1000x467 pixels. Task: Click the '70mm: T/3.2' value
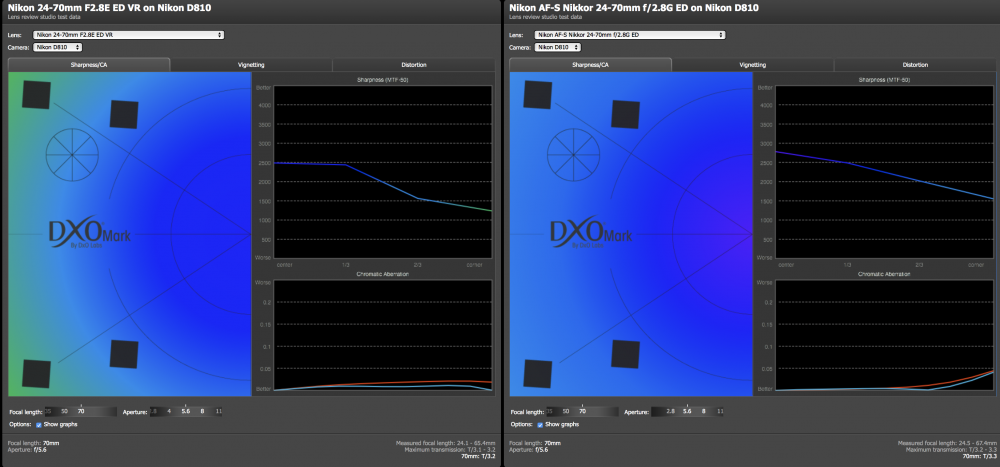(x=478, y=457)
